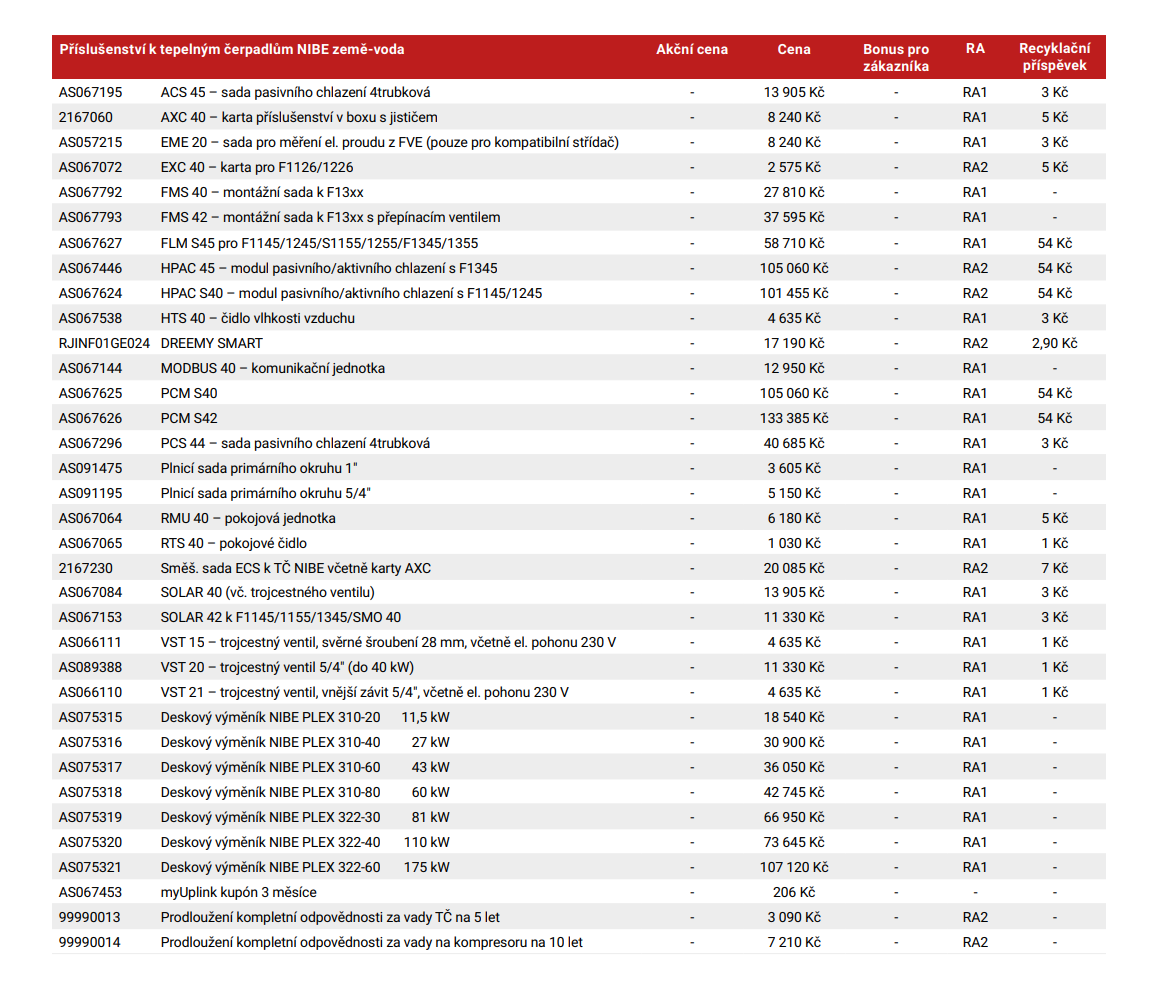Image resolution: width=1163 pixels, height=992 pixels.
Task: Click price 3 090 Kč
Action: click(x=794, y=918)
